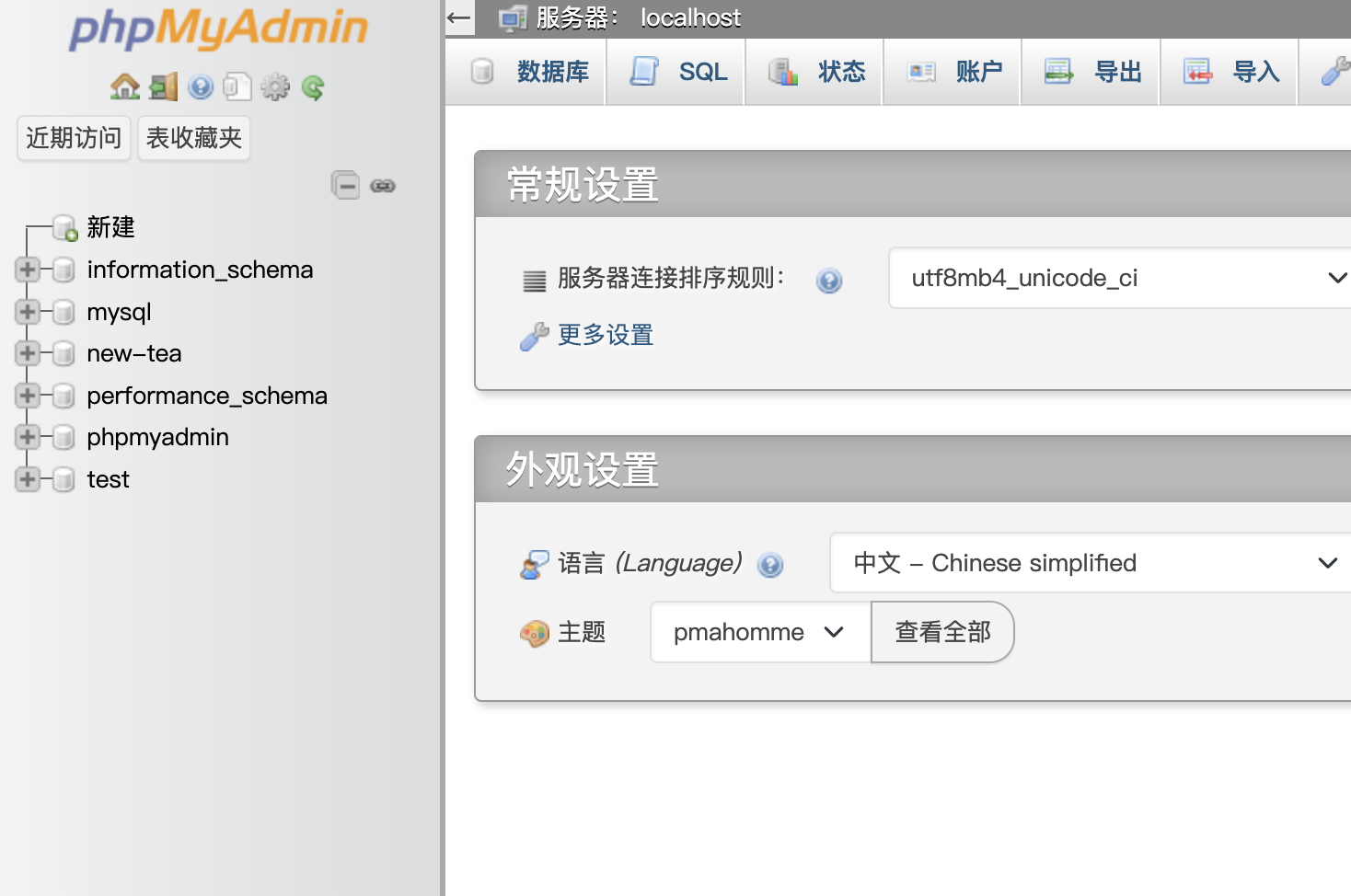The image size is (1351, 896).
Task: Click the performance_schema database icon
Action: coord(64,396)
